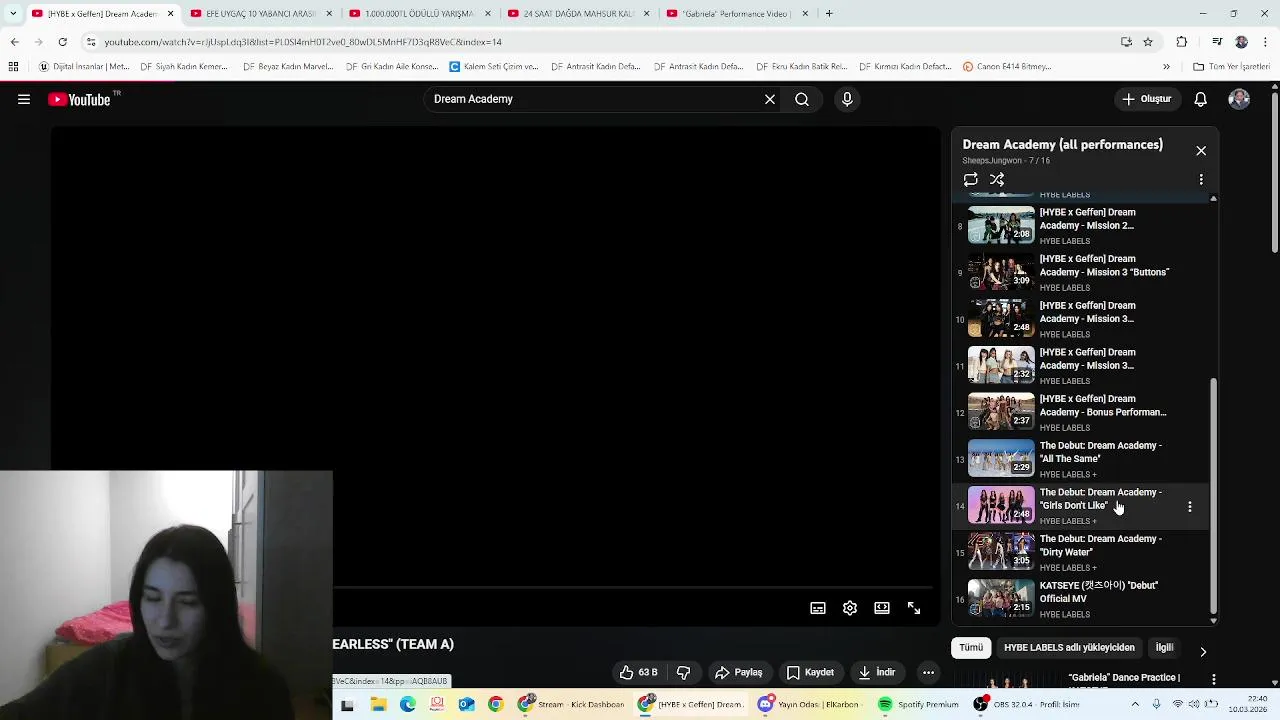
Task: Open browser extensions puzzle icon
Action: (1182, 42)
